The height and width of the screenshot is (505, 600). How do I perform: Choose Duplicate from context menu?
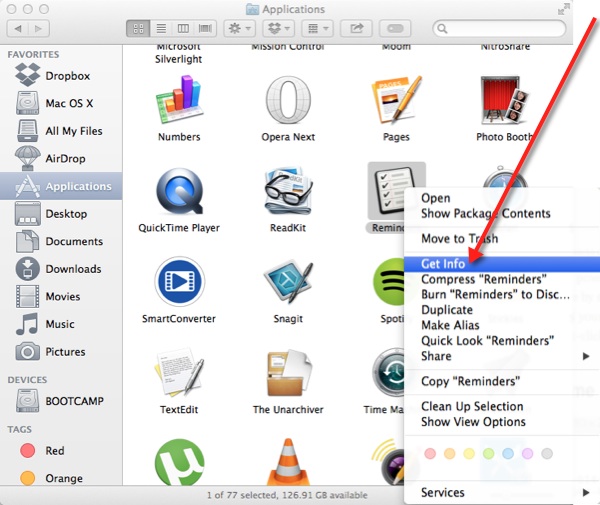(502, 310)
